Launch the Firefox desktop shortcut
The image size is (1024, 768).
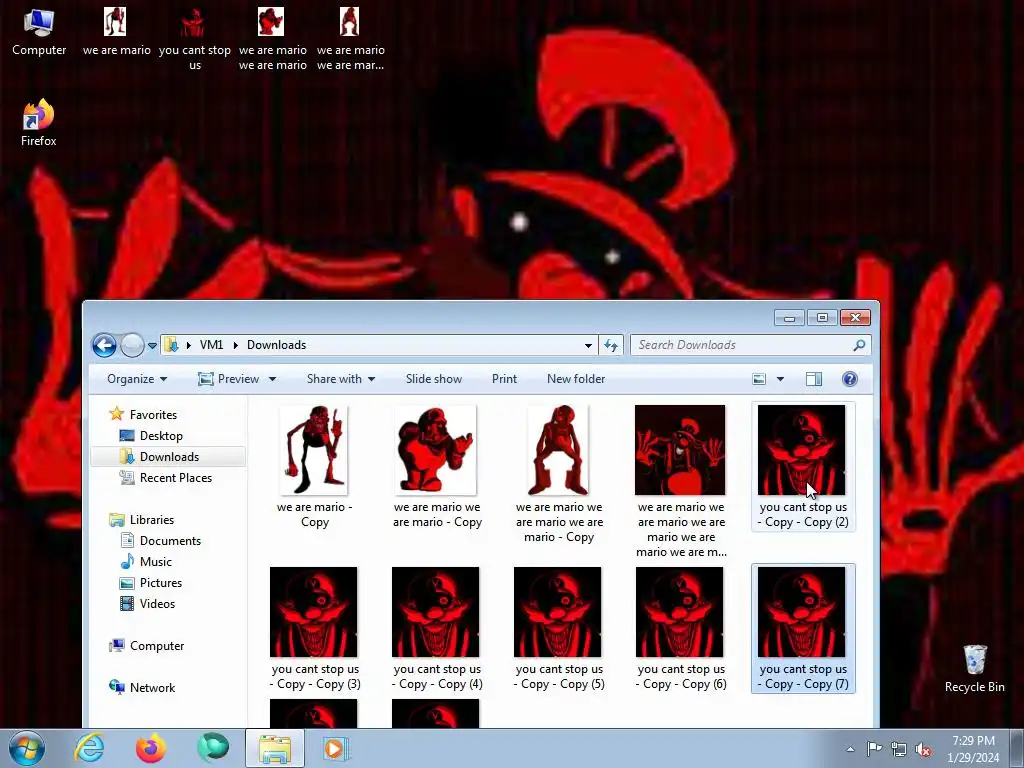[39, 123]
